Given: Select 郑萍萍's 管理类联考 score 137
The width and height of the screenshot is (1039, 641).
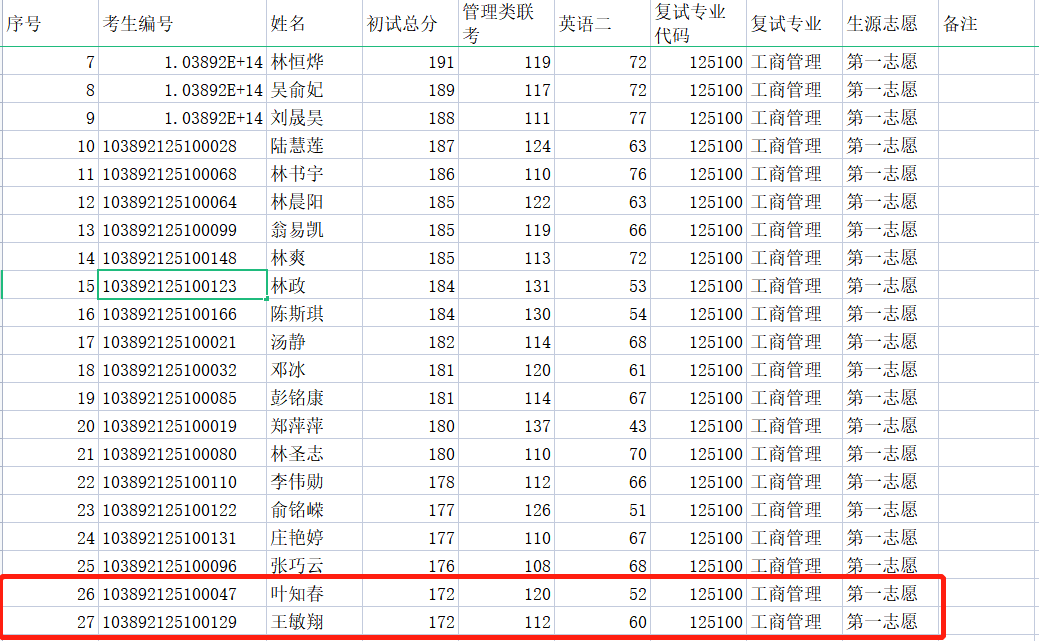Looking at the screenshot, I should pos(506,426).
